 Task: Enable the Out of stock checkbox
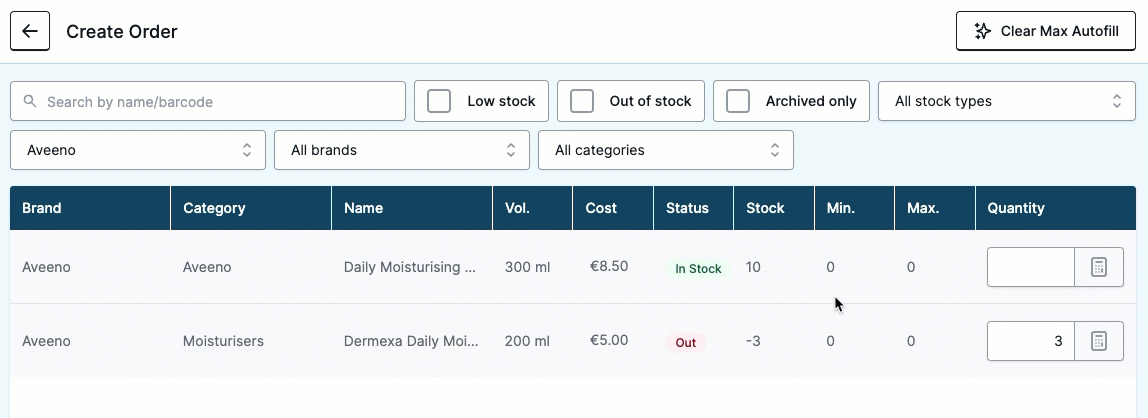(581, 101)
